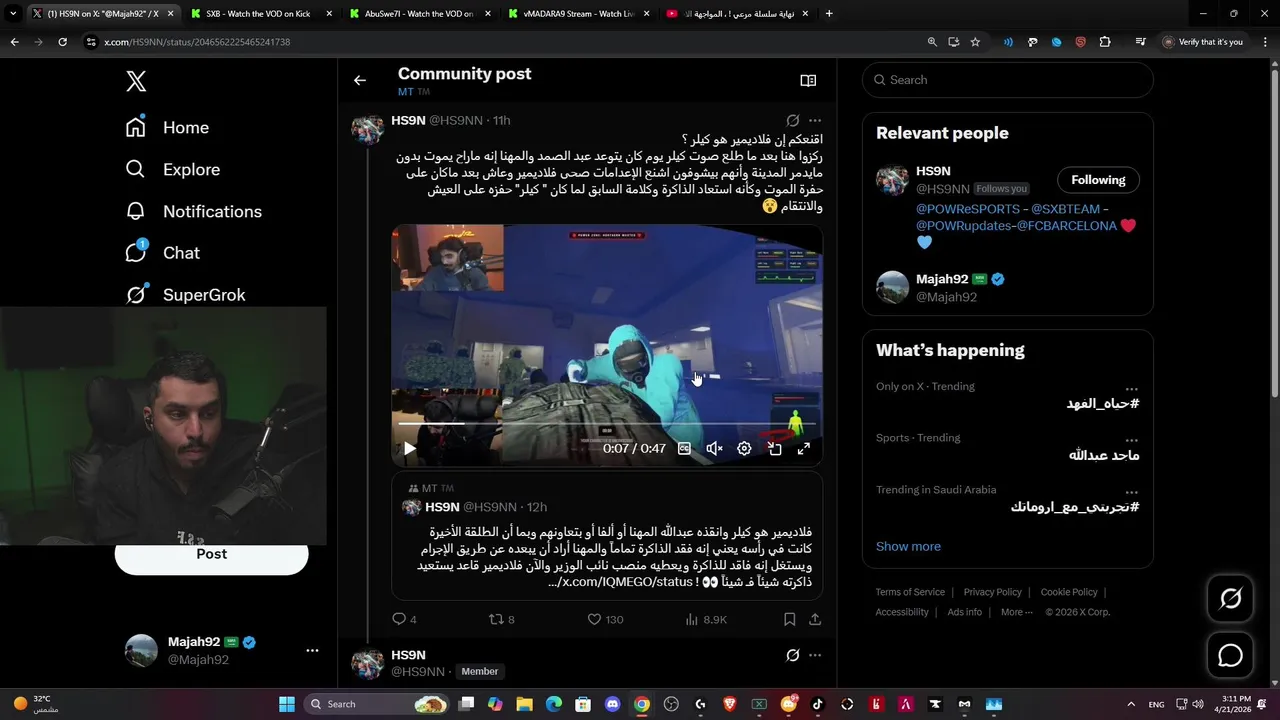Unmute the video

coord(714,449)
